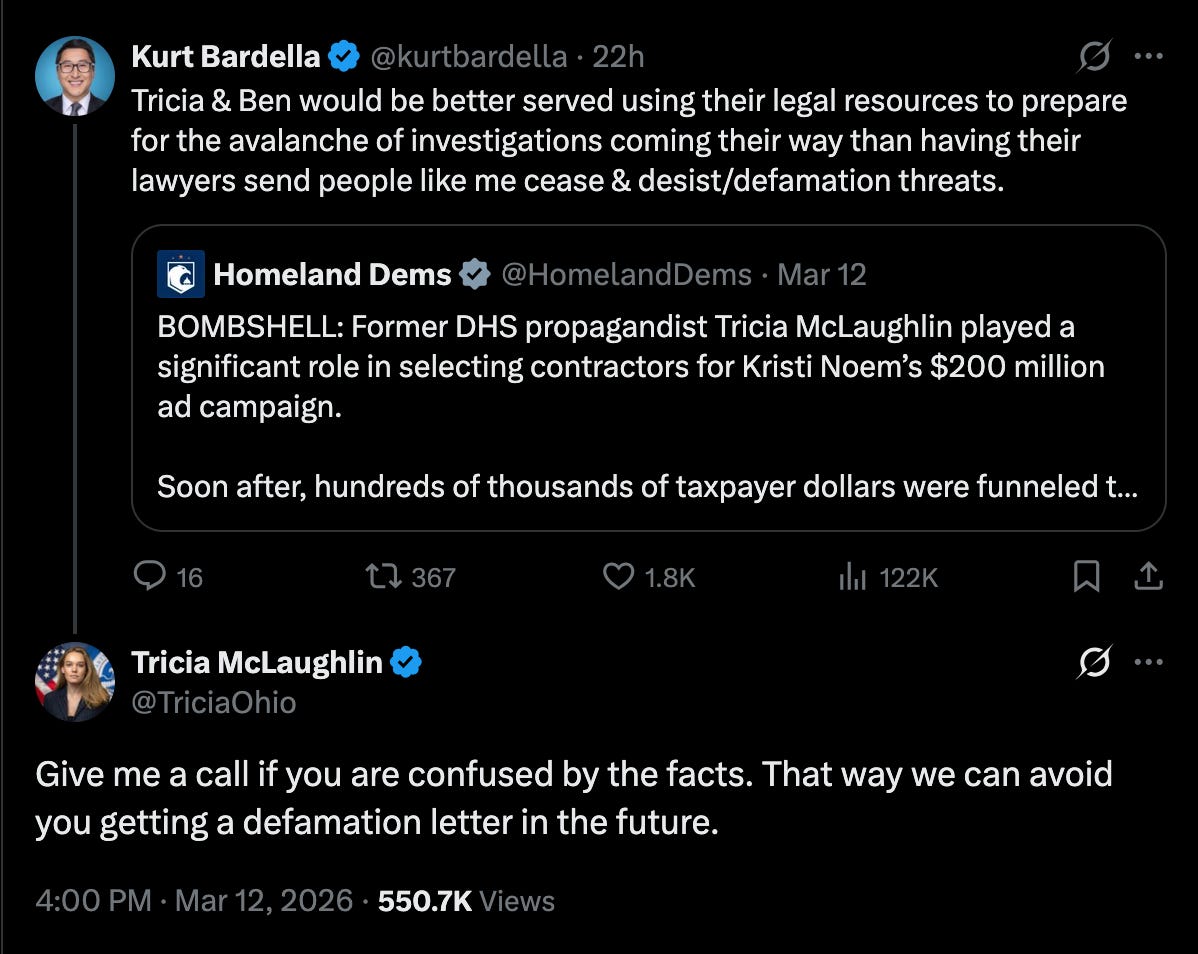Open Grok icon on Tricia McLaughlin's tweet
Image resolution: width=1198 pixels, height=954 pixels.
1094,661
